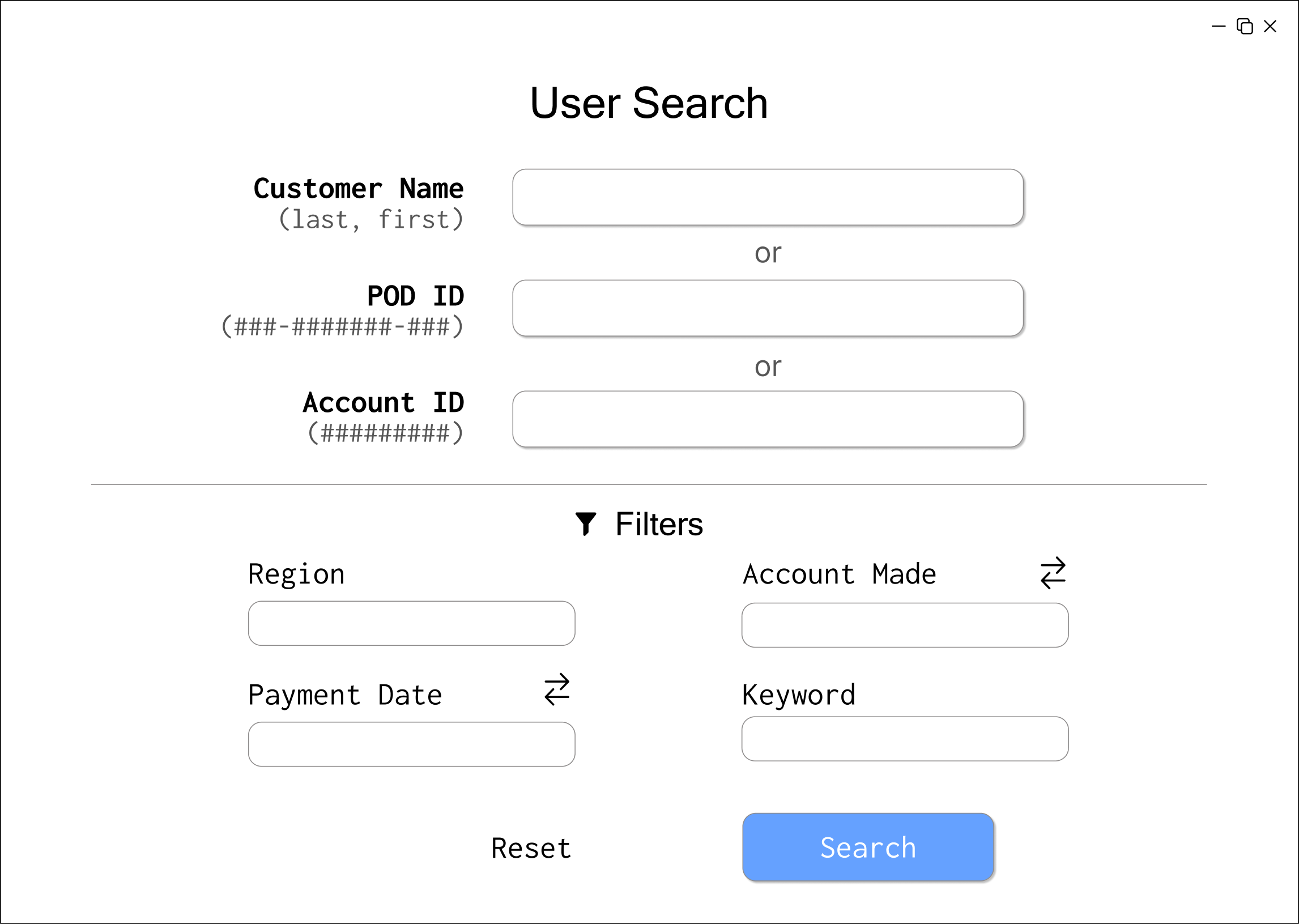1299x924 pixels.
Task: Click the funnel icon beside Filters
Action: [585, 523]
